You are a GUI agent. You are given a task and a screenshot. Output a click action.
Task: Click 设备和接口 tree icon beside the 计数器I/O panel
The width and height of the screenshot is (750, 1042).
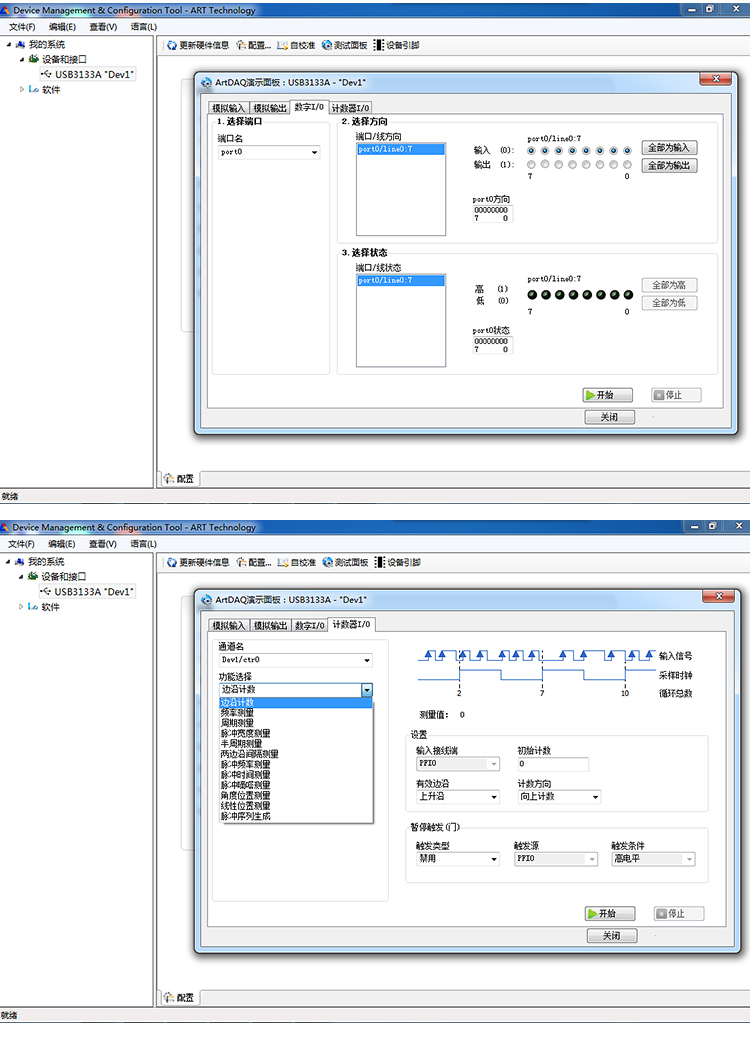pyautogui.click(x=33, y=576)
